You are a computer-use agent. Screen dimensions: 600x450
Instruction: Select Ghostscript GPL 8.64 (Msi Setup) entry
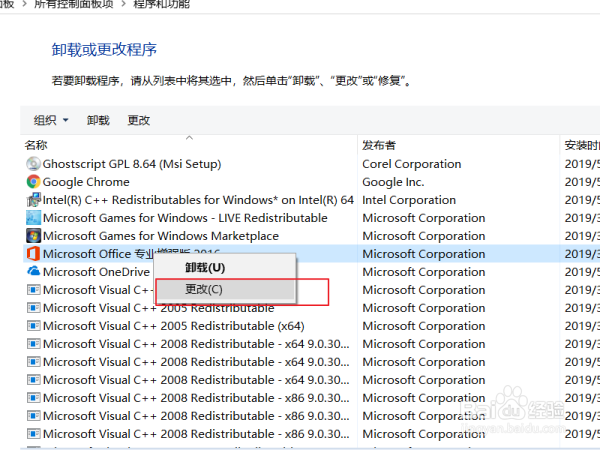coord(132,164)
